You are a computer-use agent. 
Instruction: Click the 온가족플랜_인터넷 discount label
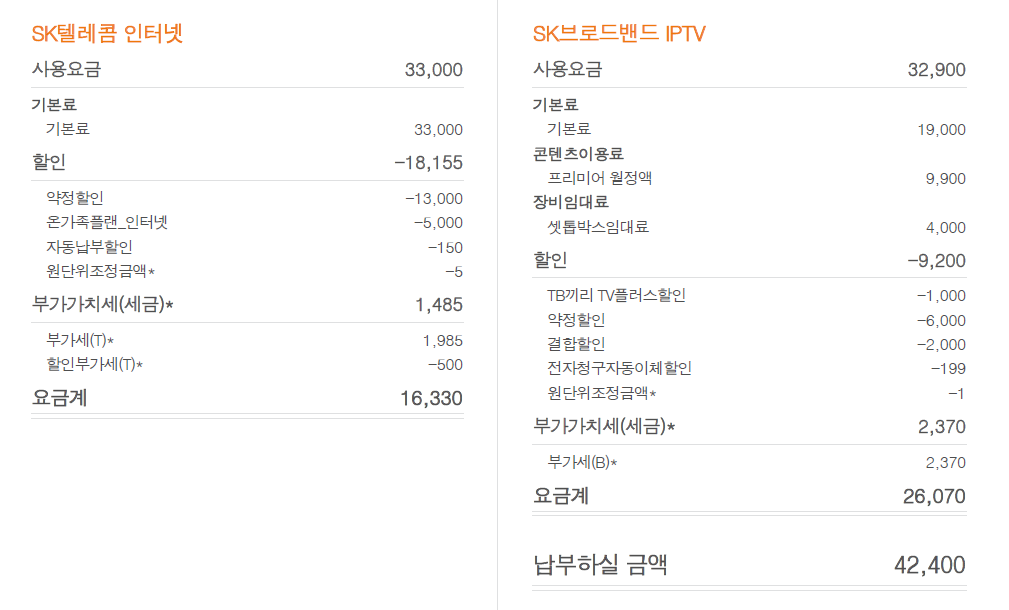tap(107, 222)
